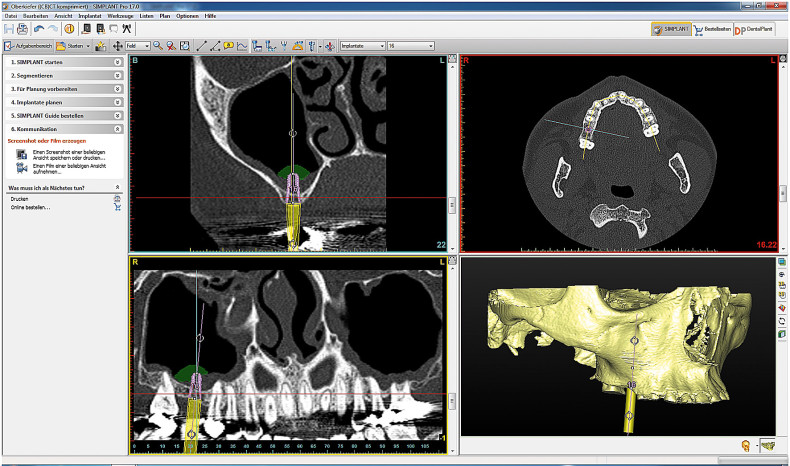Open the implant number 16 dropdown
This screenshot has height=466, width=790.
pos(411,46)
